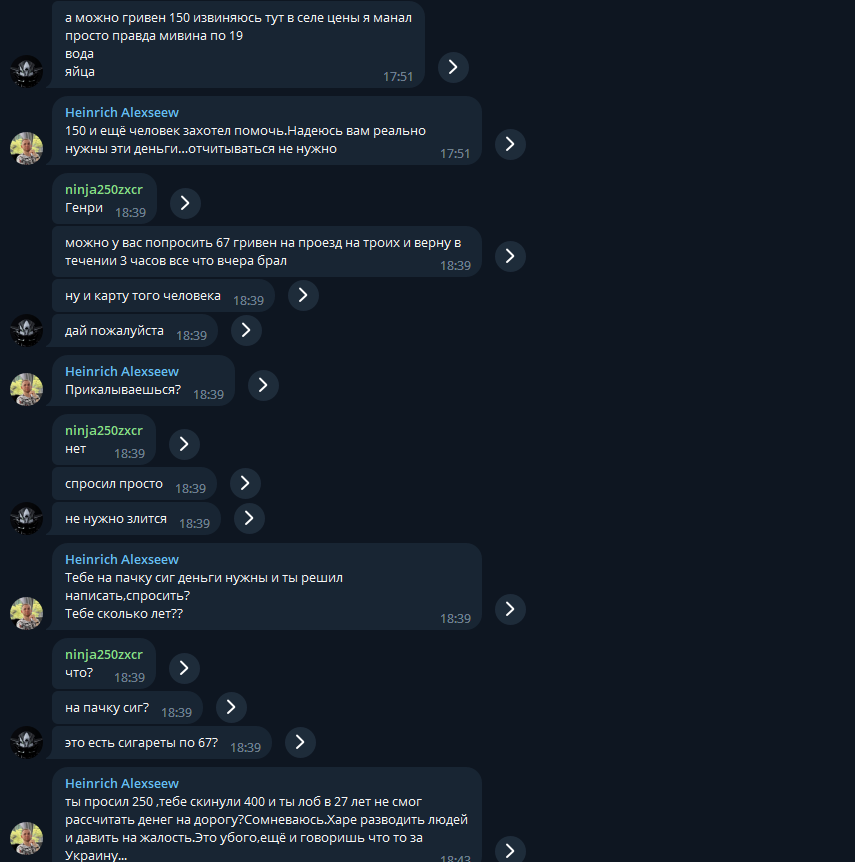
Task: Click arrow beside "67 гривен на проезд" message
Action: click(x=510, y=256)
